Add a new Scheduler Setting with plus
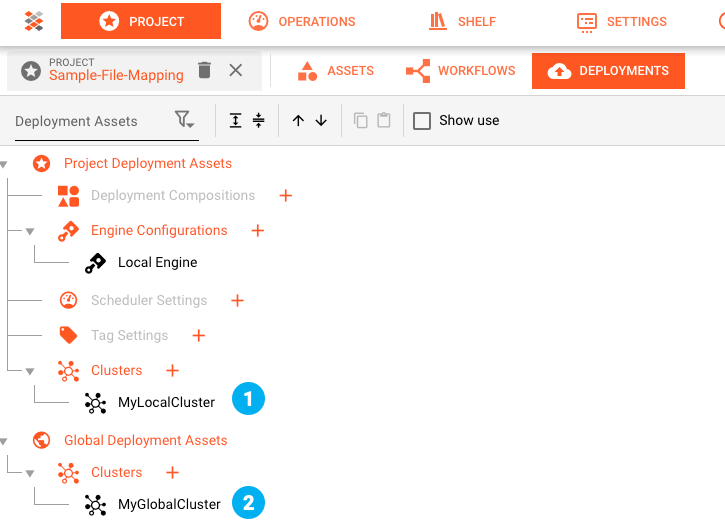The image size is (725, 530). [x=238, y=300]
